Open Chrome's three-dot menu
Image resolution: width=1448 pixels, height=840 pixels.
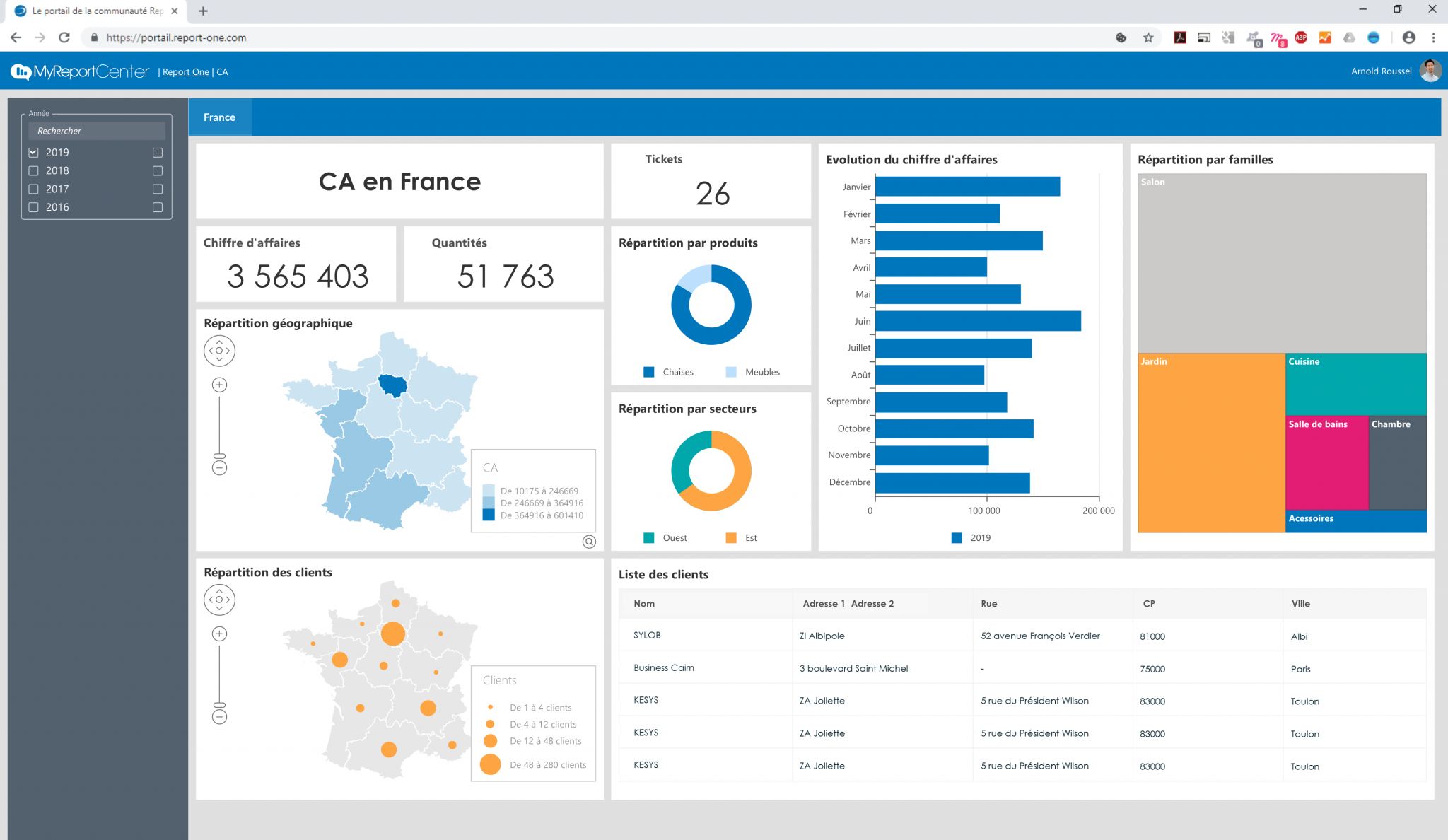point(1433,37)
